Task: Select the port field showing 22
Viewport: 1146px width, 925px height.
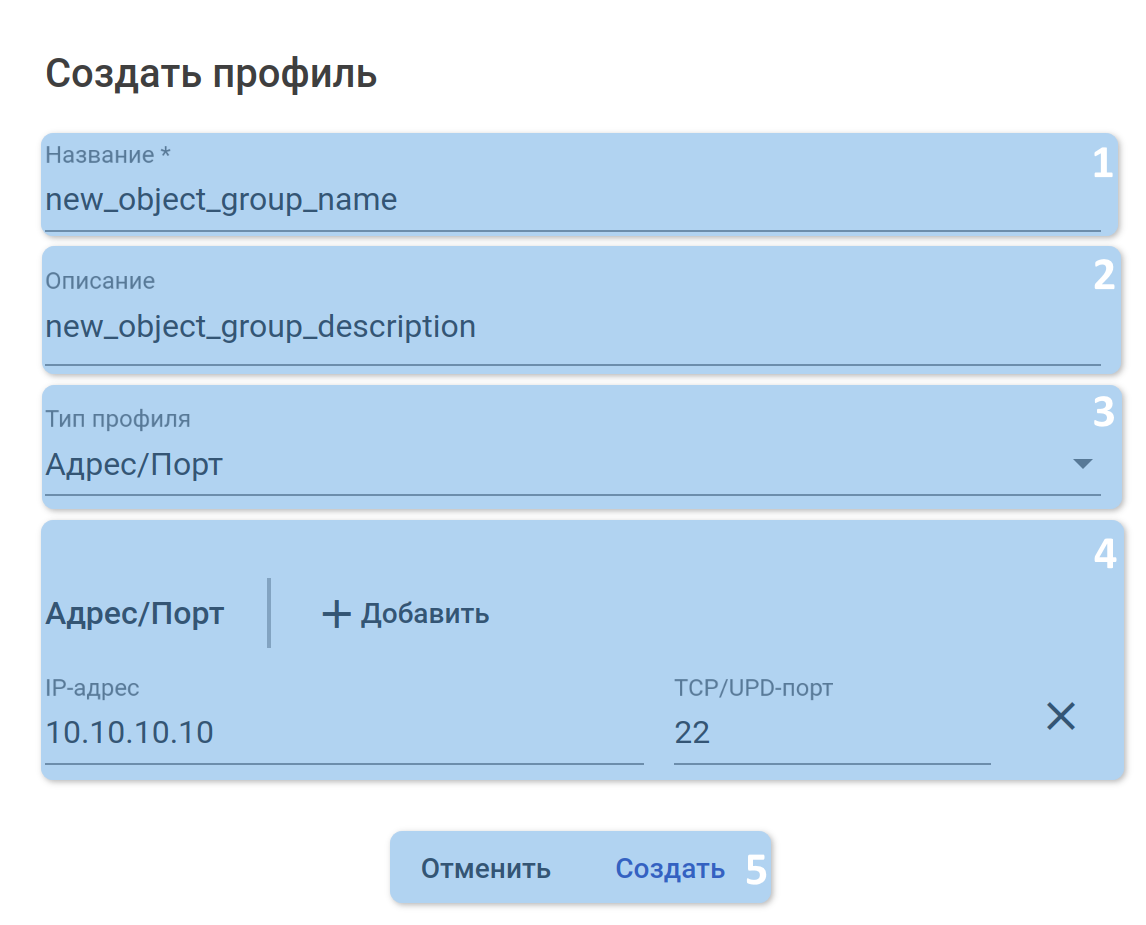Action: [x=830, y=733]
